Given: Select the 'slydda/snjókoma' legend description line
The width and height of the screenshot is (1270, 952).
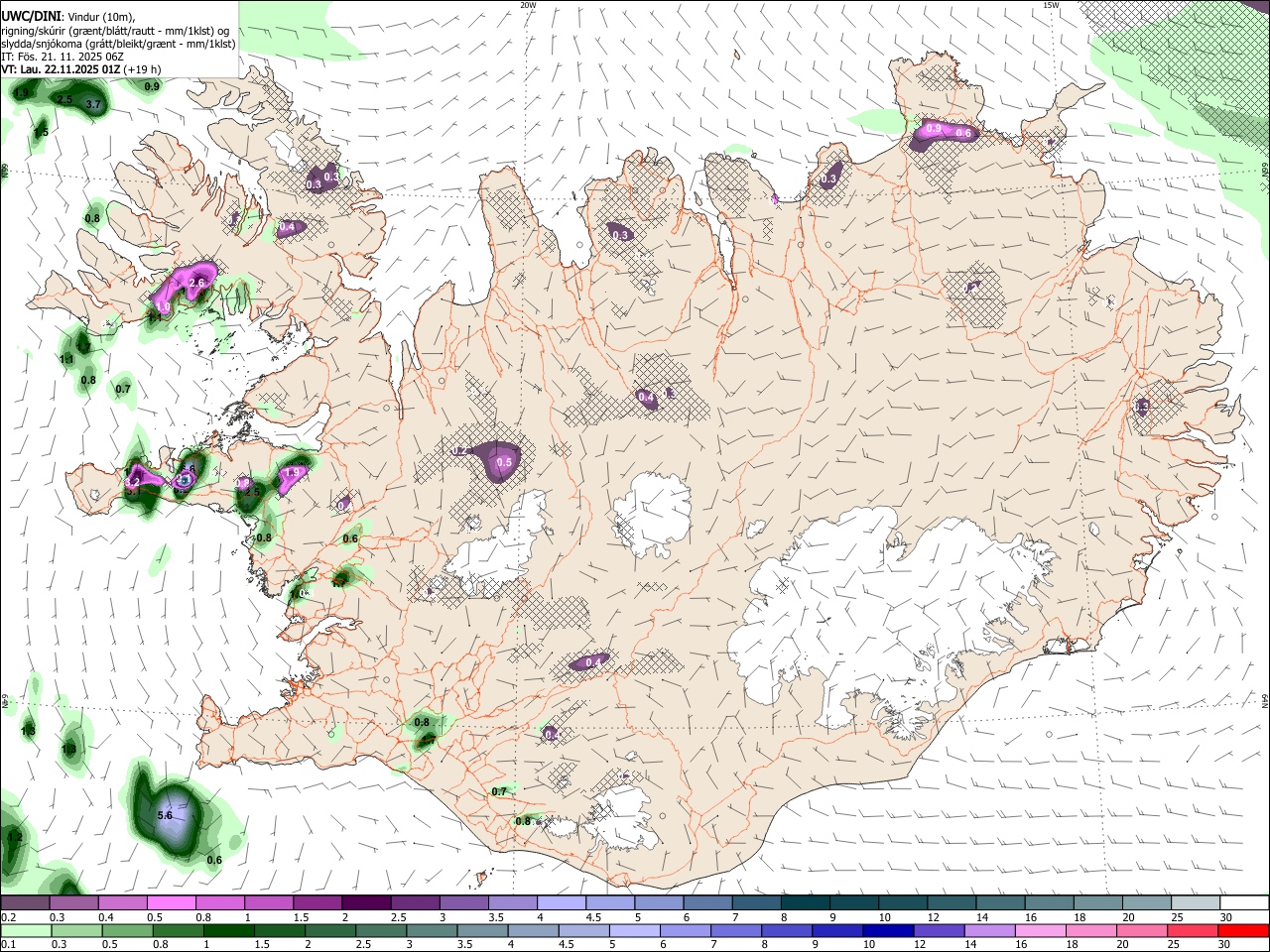Looking at the screenshot, I should point(118,44).
